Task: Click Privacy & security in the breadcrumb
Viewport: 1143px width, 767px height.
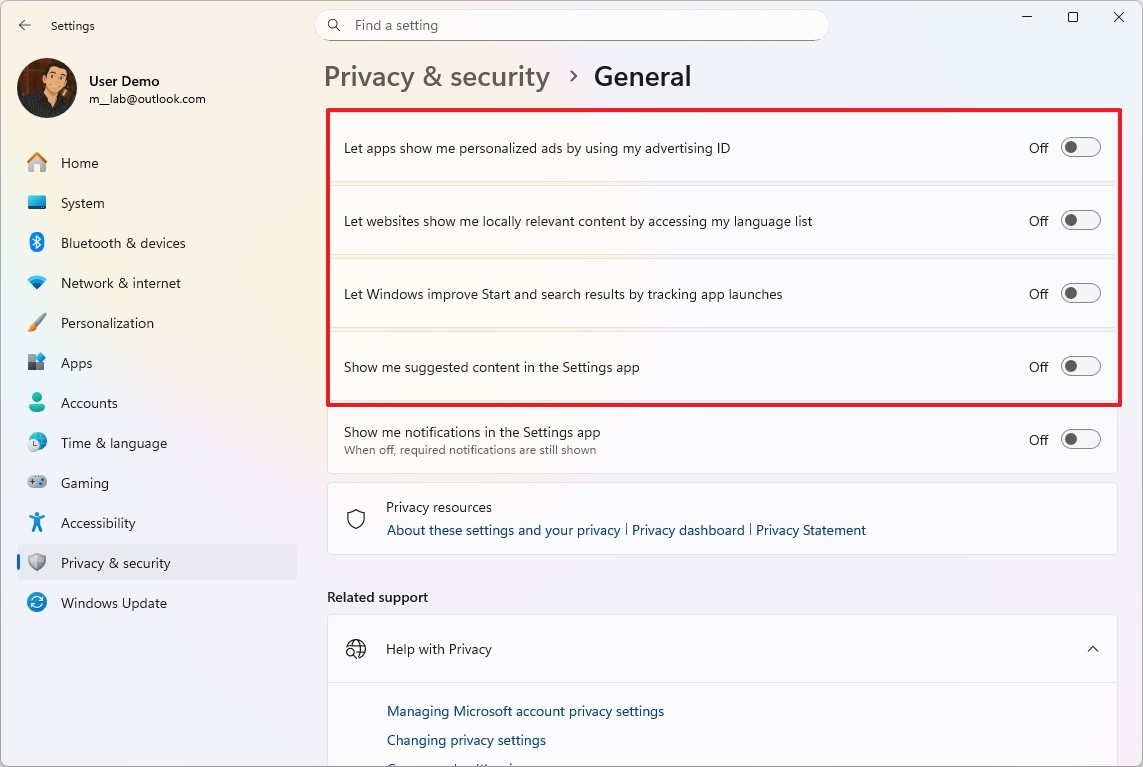Action: point(437,76)
